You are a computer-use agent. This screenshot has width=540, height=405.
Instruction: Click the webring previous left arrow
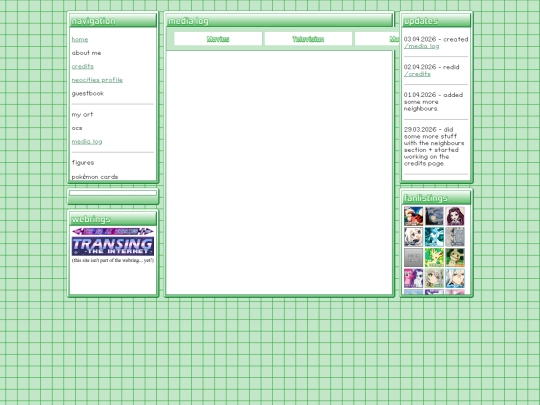77,231
